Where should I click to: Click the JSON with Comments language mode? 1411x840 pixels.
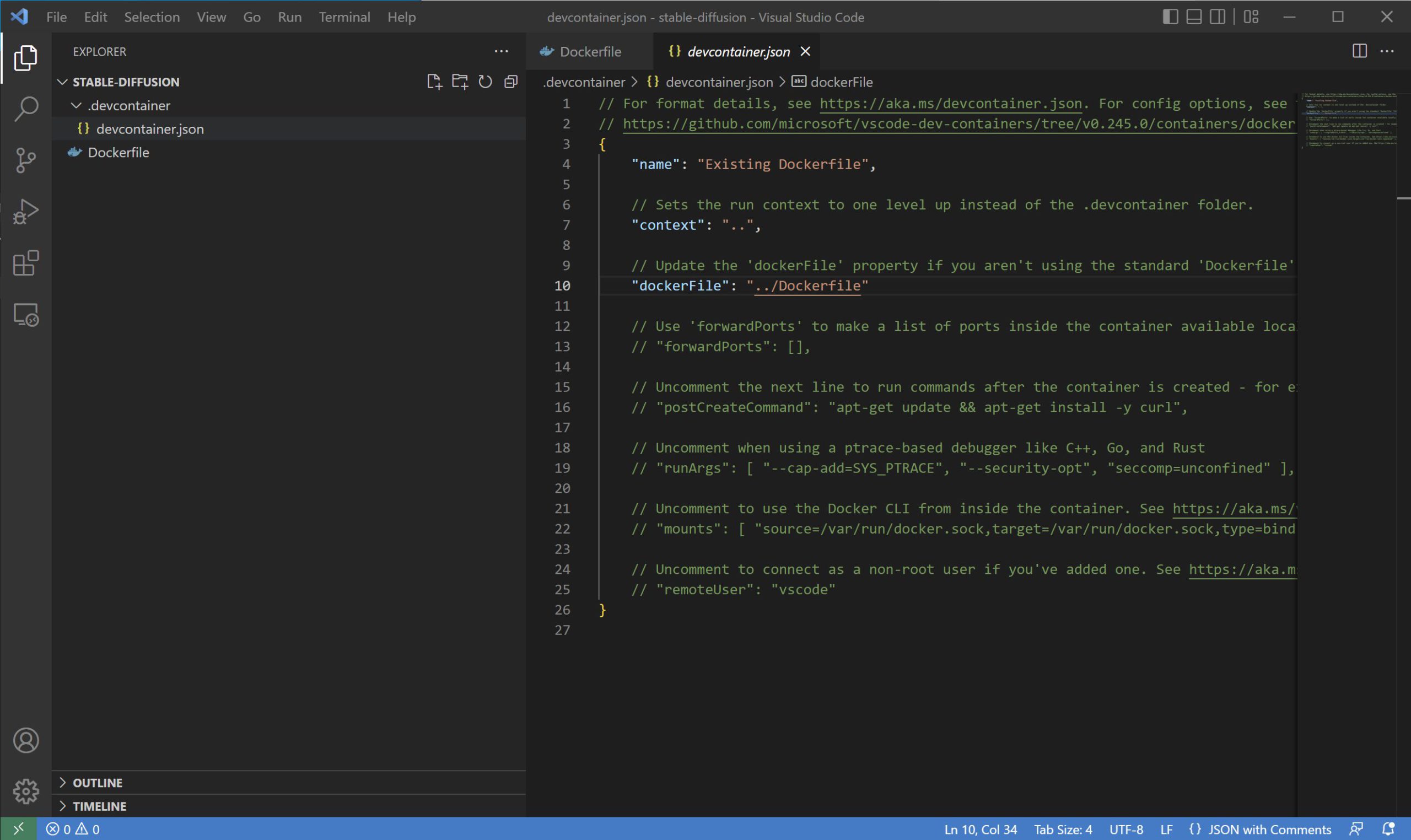click(x=1269, y=829)
